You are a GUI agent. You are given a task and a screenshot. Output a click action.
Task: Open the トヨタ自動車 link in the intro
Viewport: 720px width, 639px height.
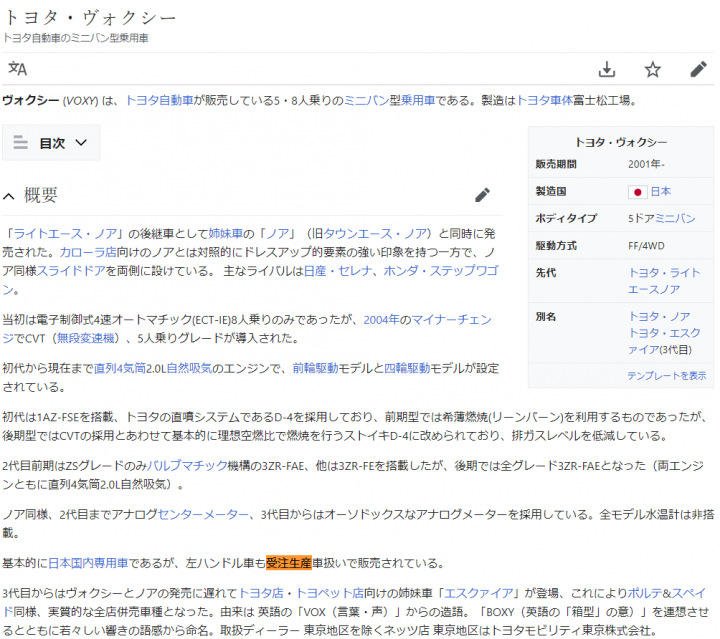(159, 100)
